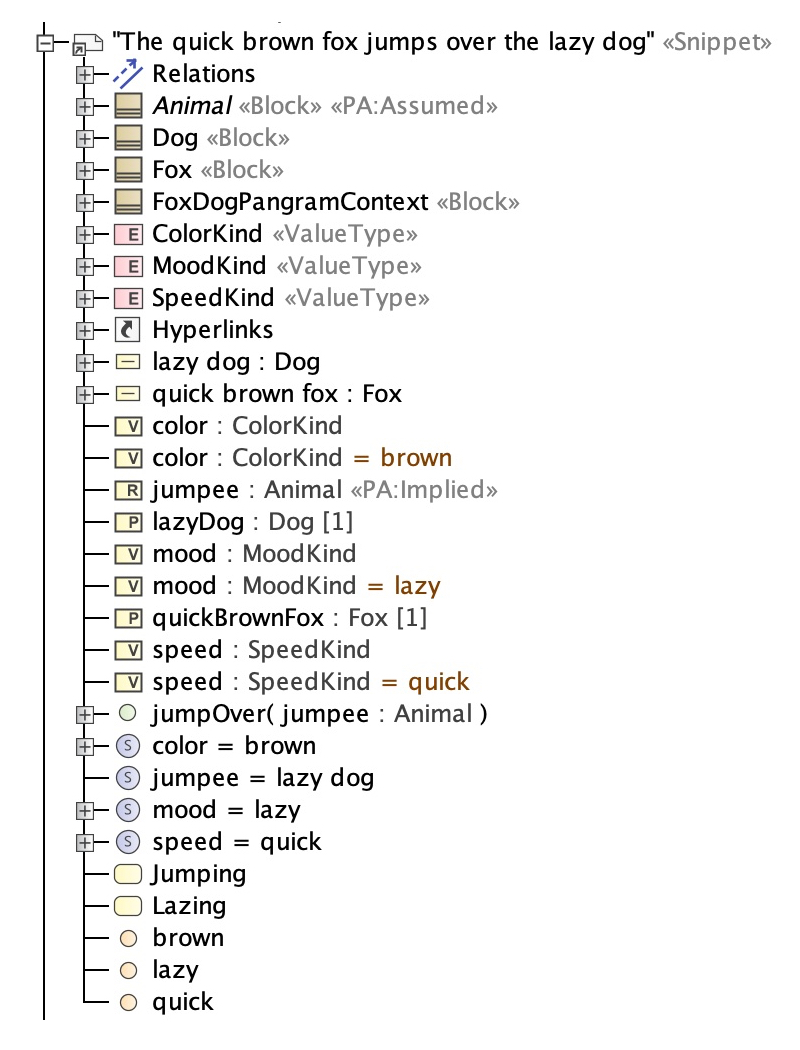This screenshot has width=800, height=1050.
Task: Click the jumpee reference property icon
Action: pyautogui.click(x=127, y=490)
